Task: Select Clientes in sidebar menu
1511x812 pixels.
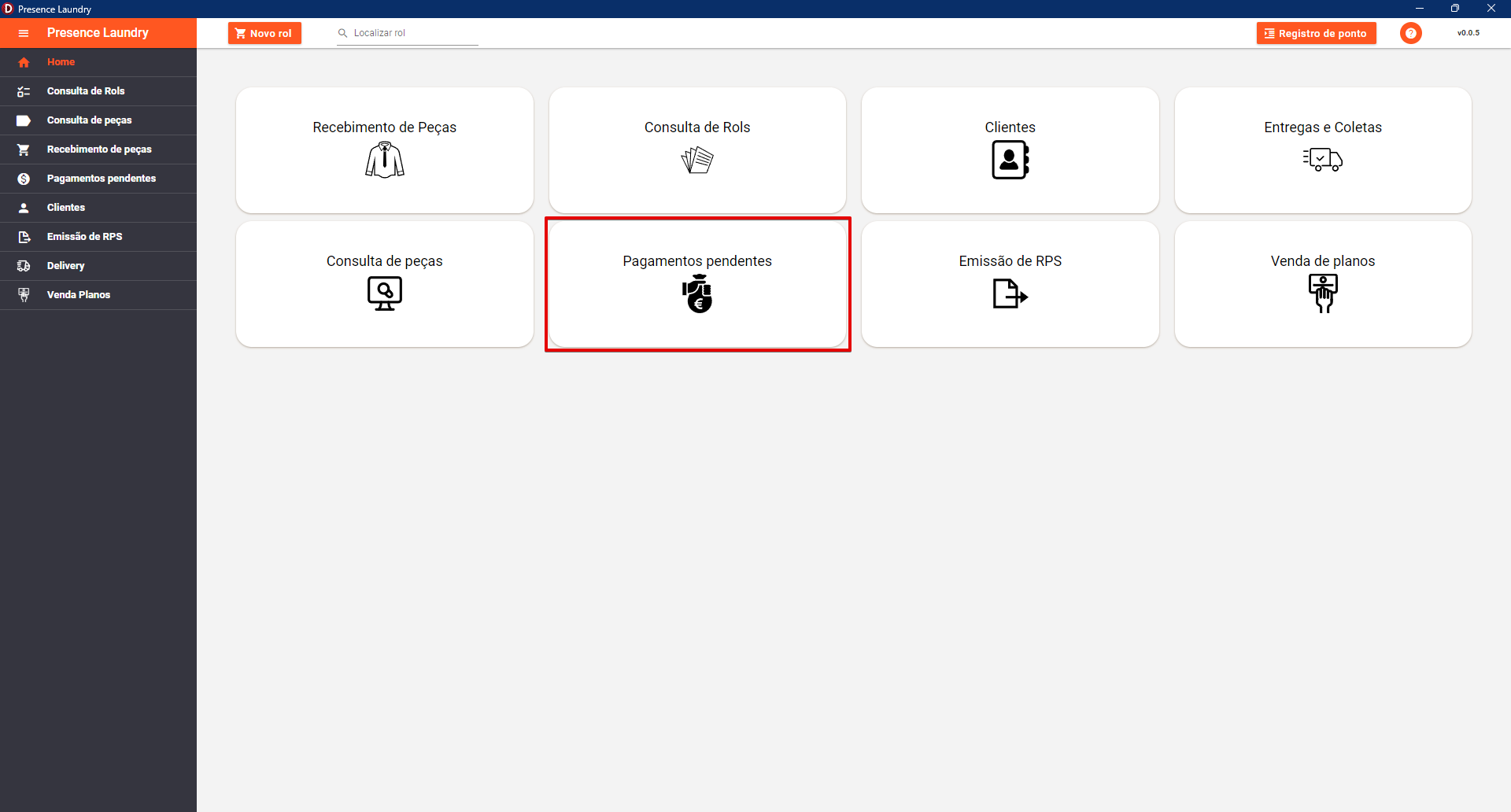Action: pos(98,208)
